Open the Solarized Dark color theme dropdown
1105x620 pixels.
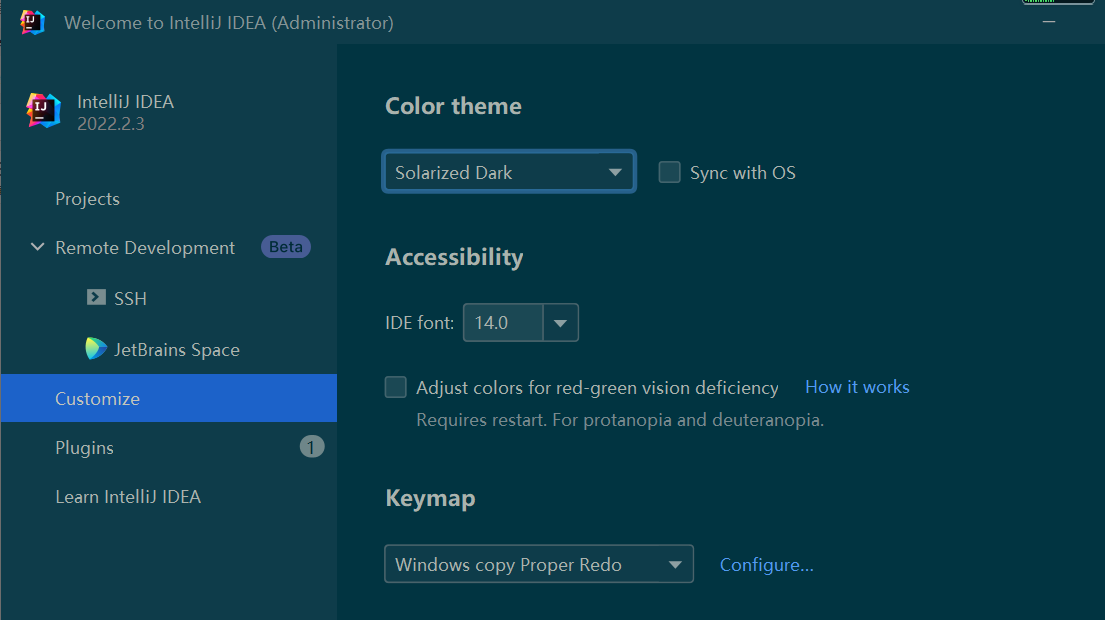pos(509,171)
